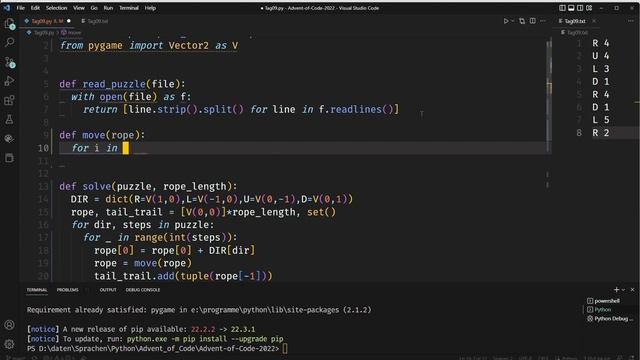Screen dimensions: 640x360
Task: Click 'solve' in def solve line
Action: coord(97,187)
